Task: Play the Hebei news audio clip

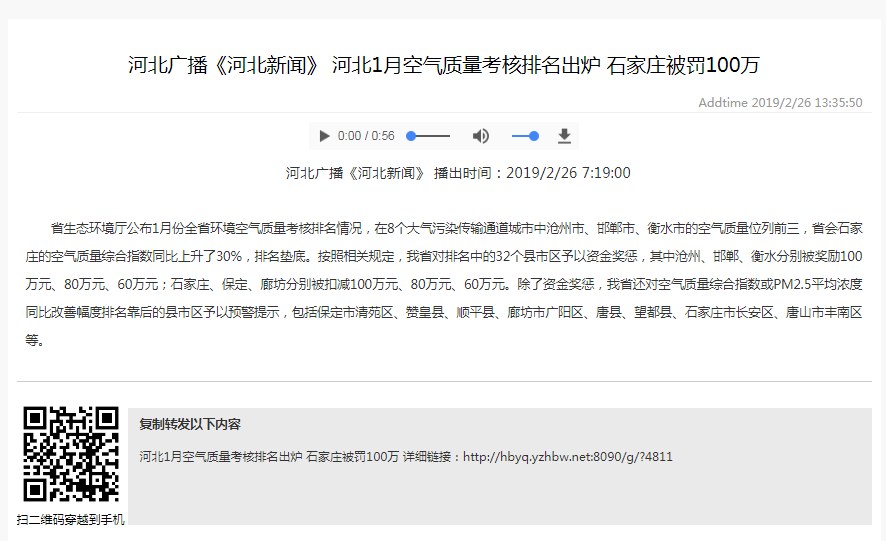Action: coord(324,136)
